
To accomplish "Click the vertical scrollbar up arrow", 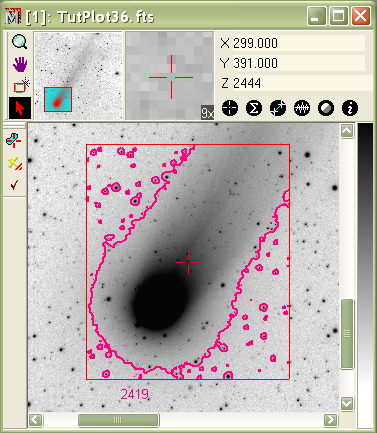I will (x=347, y=131).
